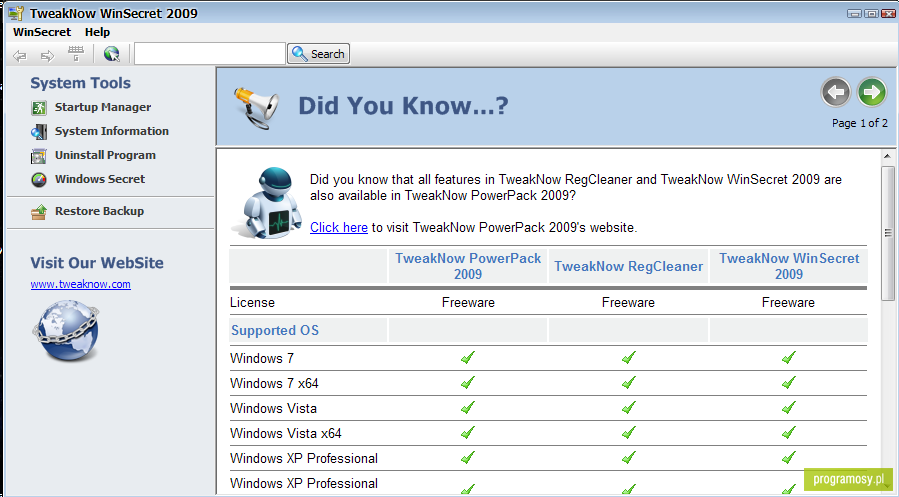899x497 pixels.
Task: Click WinSecret checkmark in Windows Vista x64 row
Action: click(x=789, y=432)
